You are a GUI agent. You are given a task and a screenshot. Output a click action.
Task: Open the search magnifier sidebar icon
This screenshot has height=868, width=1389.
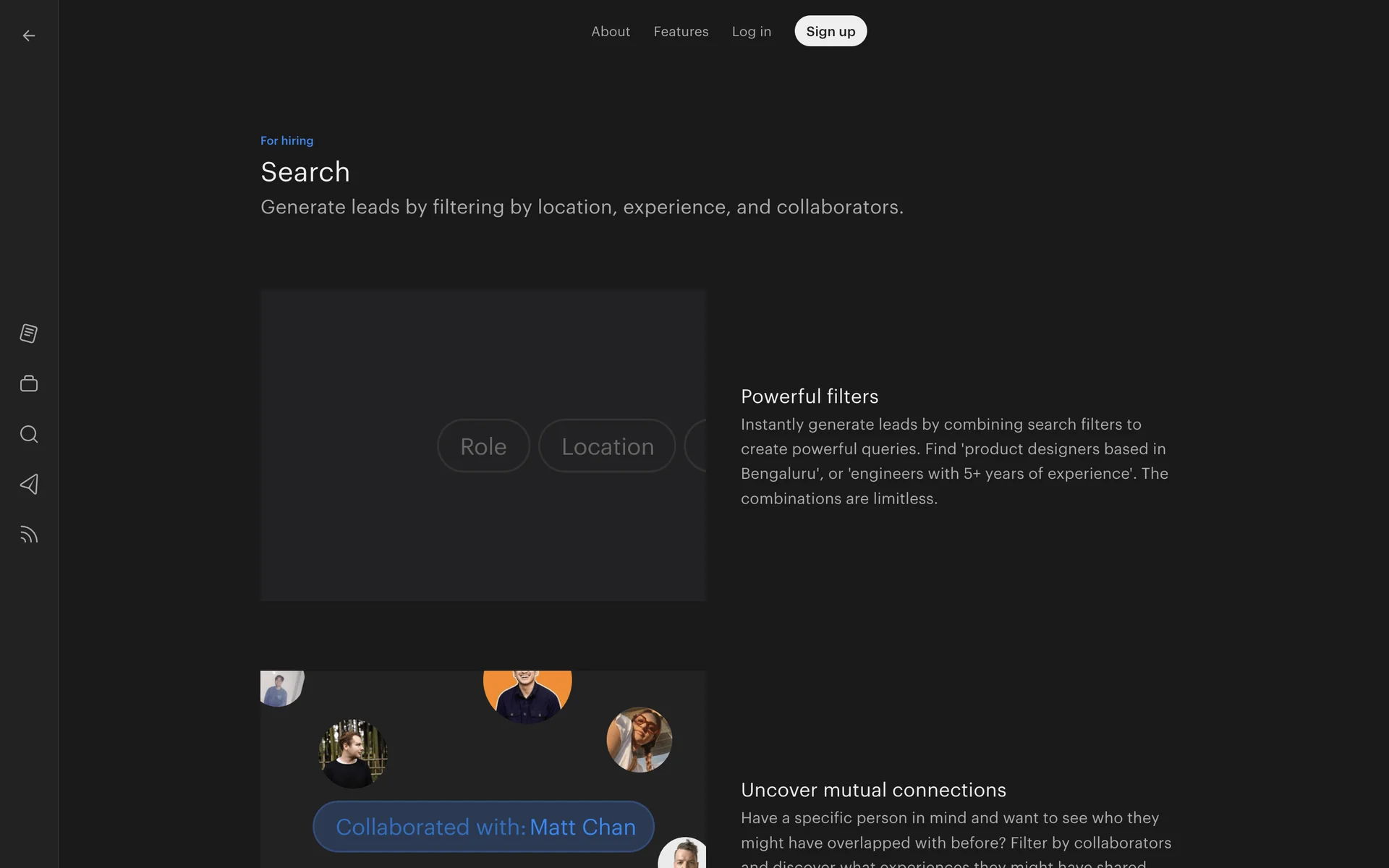click(29, 434)
